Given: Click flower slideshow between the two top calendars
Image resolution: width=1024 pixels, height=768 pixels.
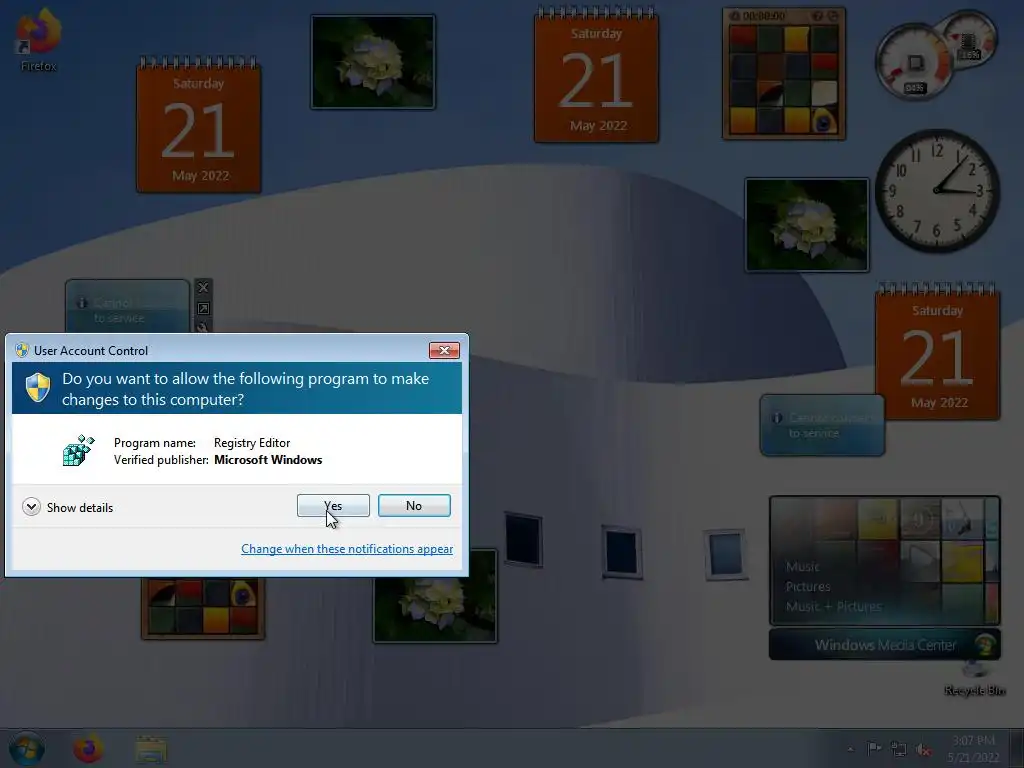Looking at the screenshot, I should pos(373,62).
